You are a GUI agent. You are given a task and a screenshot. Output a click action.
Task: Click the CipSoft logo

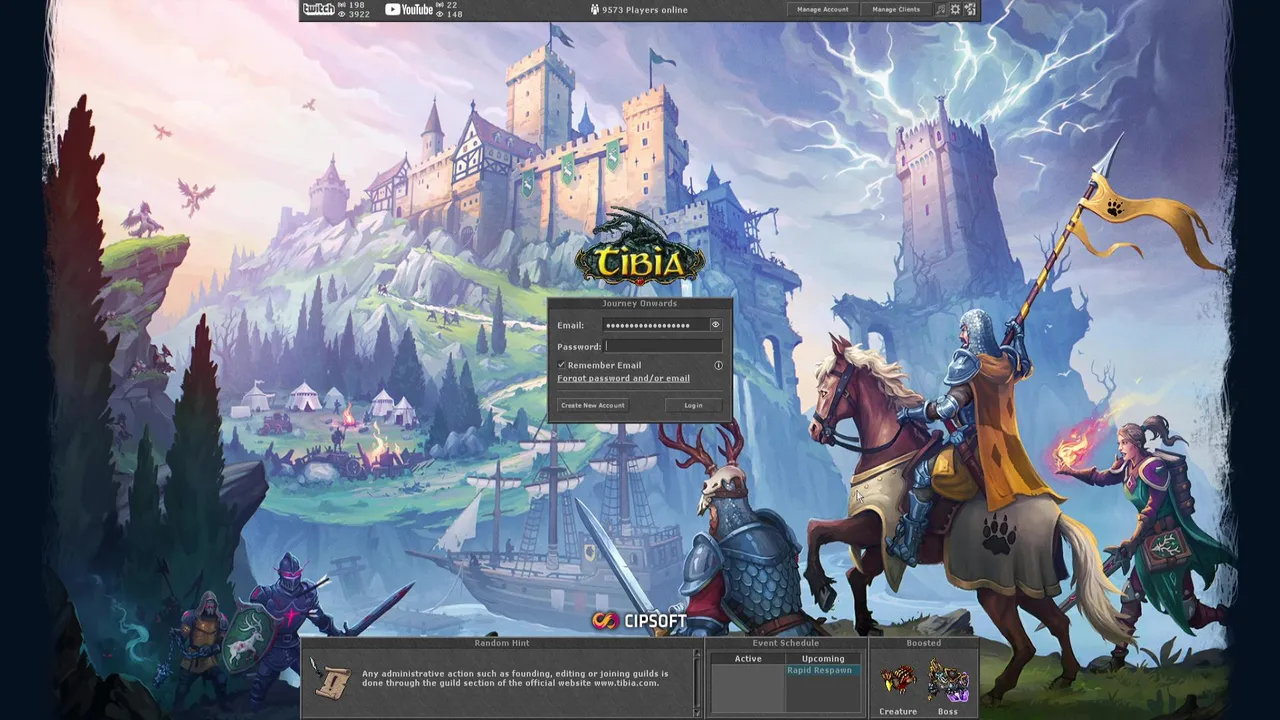click(639, 621)
